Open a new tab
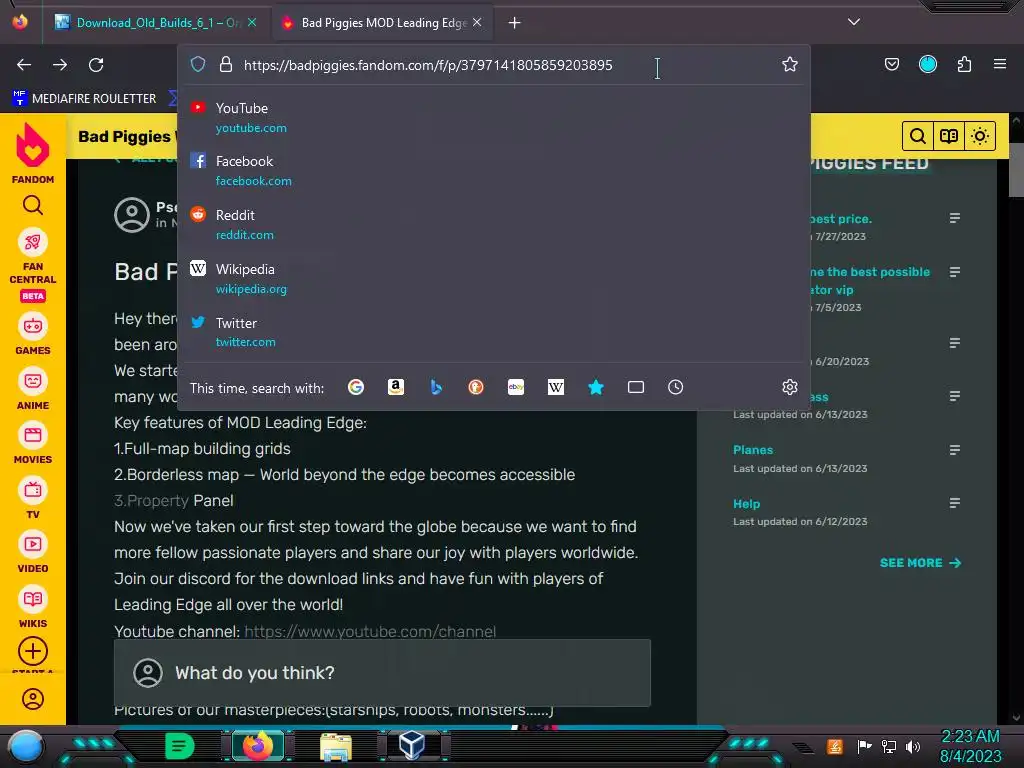The height and width of the screenshot is (768, 1024). coord(515,23)
